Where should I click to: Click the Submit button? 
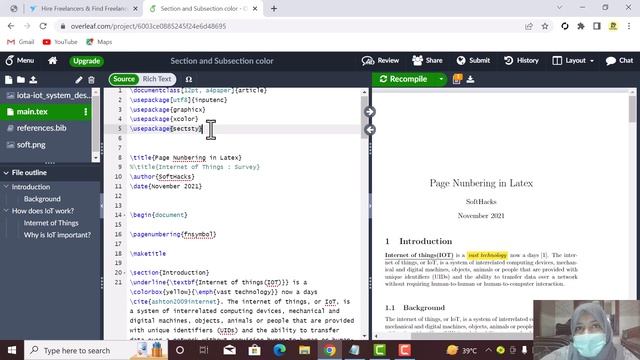coord(473,60)
